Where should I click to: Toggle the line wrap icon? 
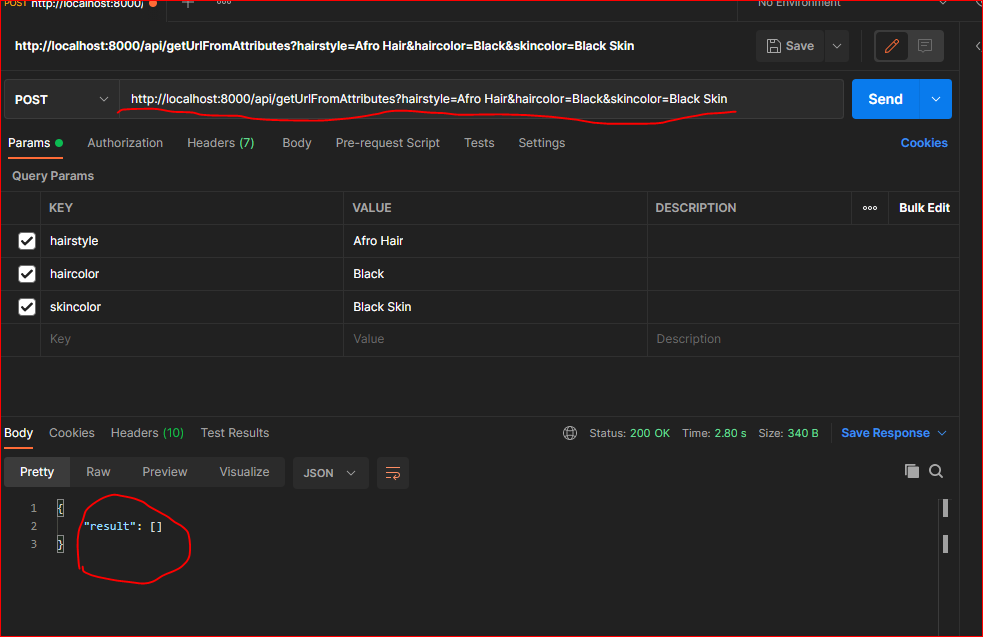point(393,473)
